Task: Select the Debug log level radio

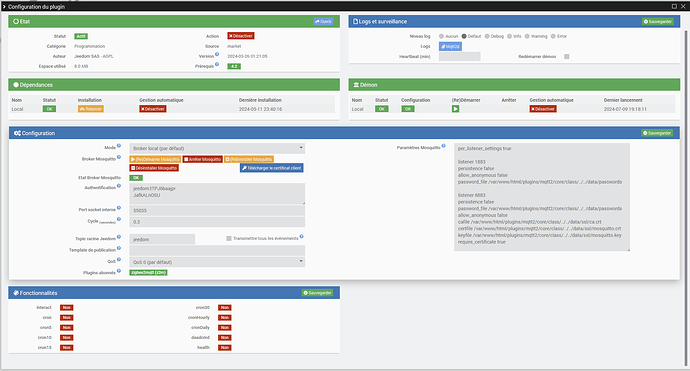Action: [x=487, y=36]
